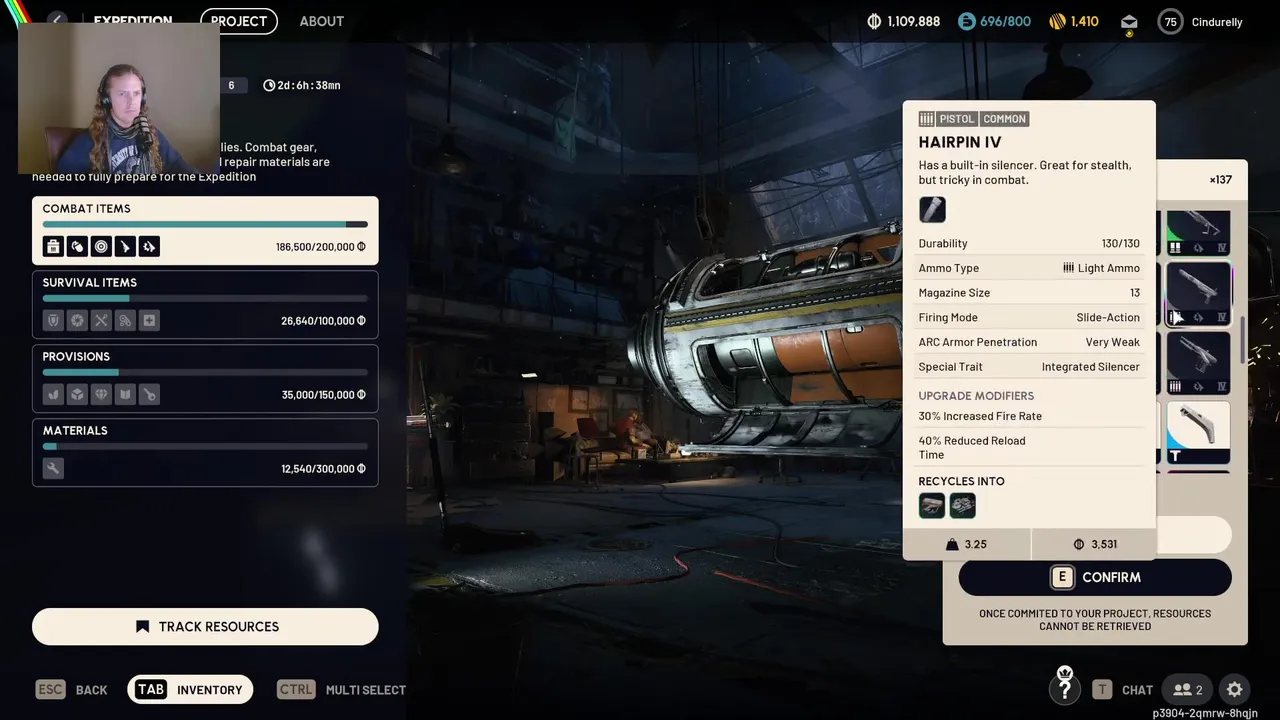This screenshot has width=1280, height=720.
Task: Click the 186,500/200,000 combat value
Action: pos(321,247)
